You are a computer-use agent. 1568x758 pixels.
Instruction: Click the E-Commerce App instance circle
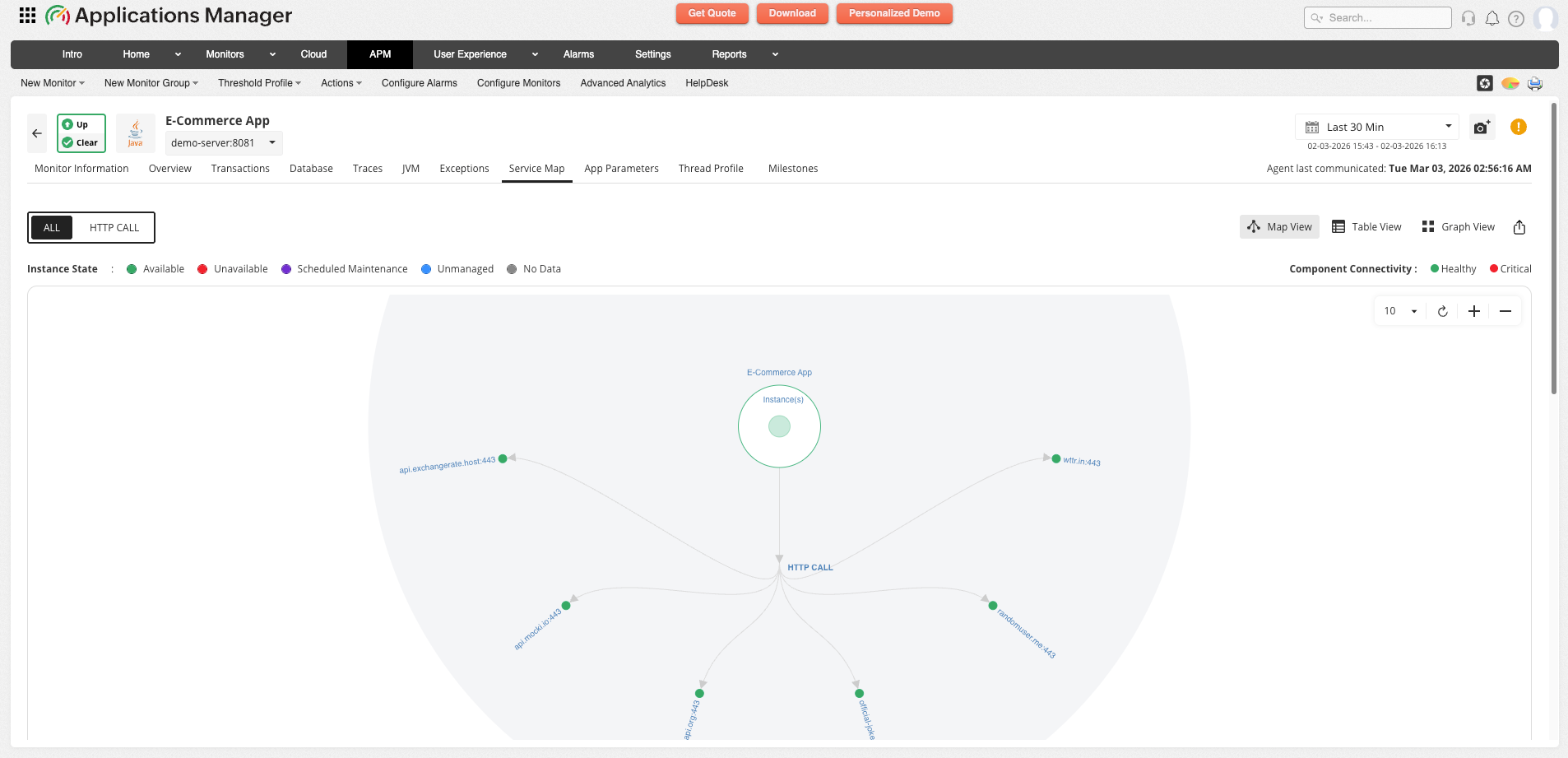(779, 426)
